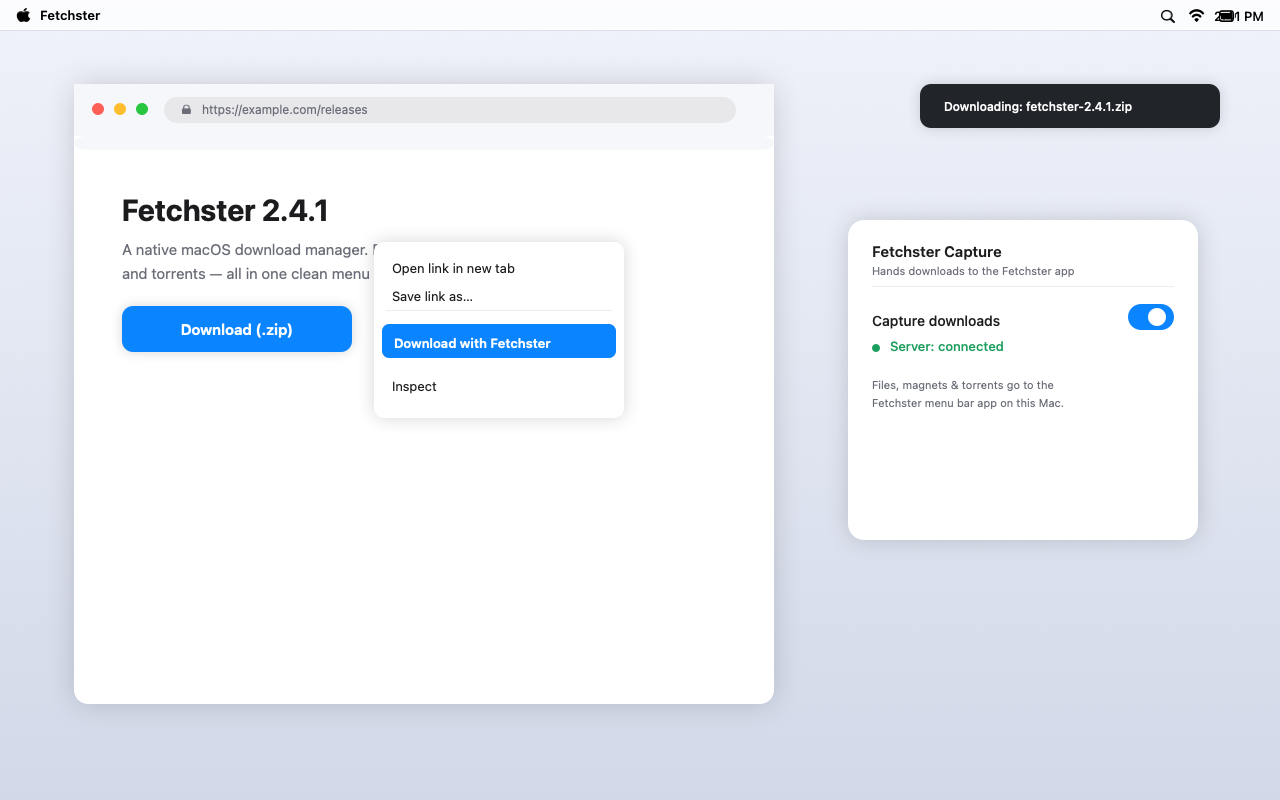1280x800 pixels.
Task: Click the menu bar clock
Action: click(1239, 16)
